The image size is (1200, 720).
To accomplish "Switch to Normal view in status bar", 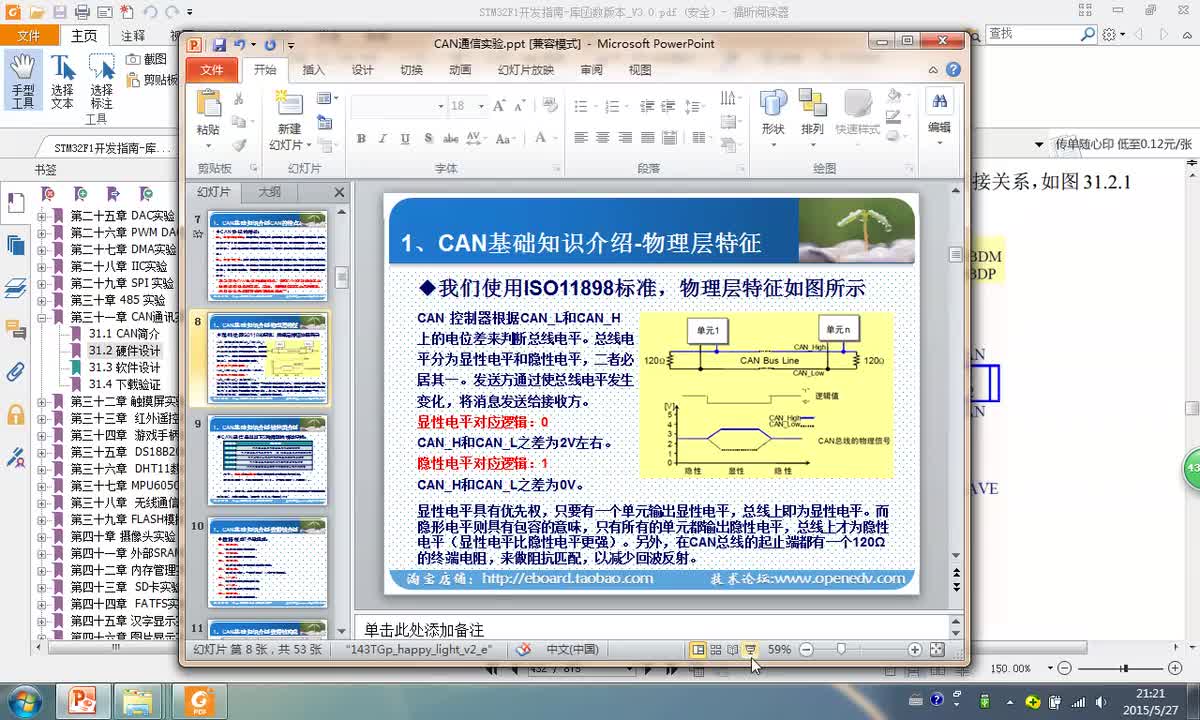I will [x=698, y=650].
